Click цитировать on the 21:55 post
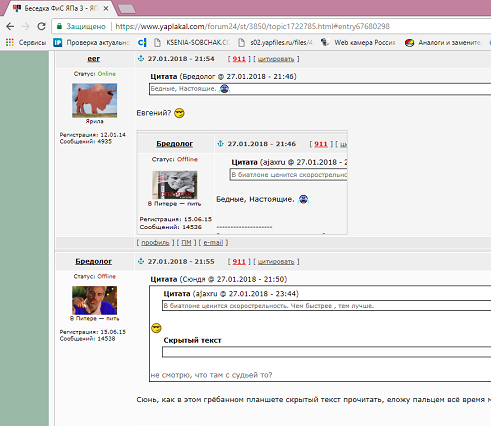The width and height of the screenshot is (491, 426). [x=276, y=262]
